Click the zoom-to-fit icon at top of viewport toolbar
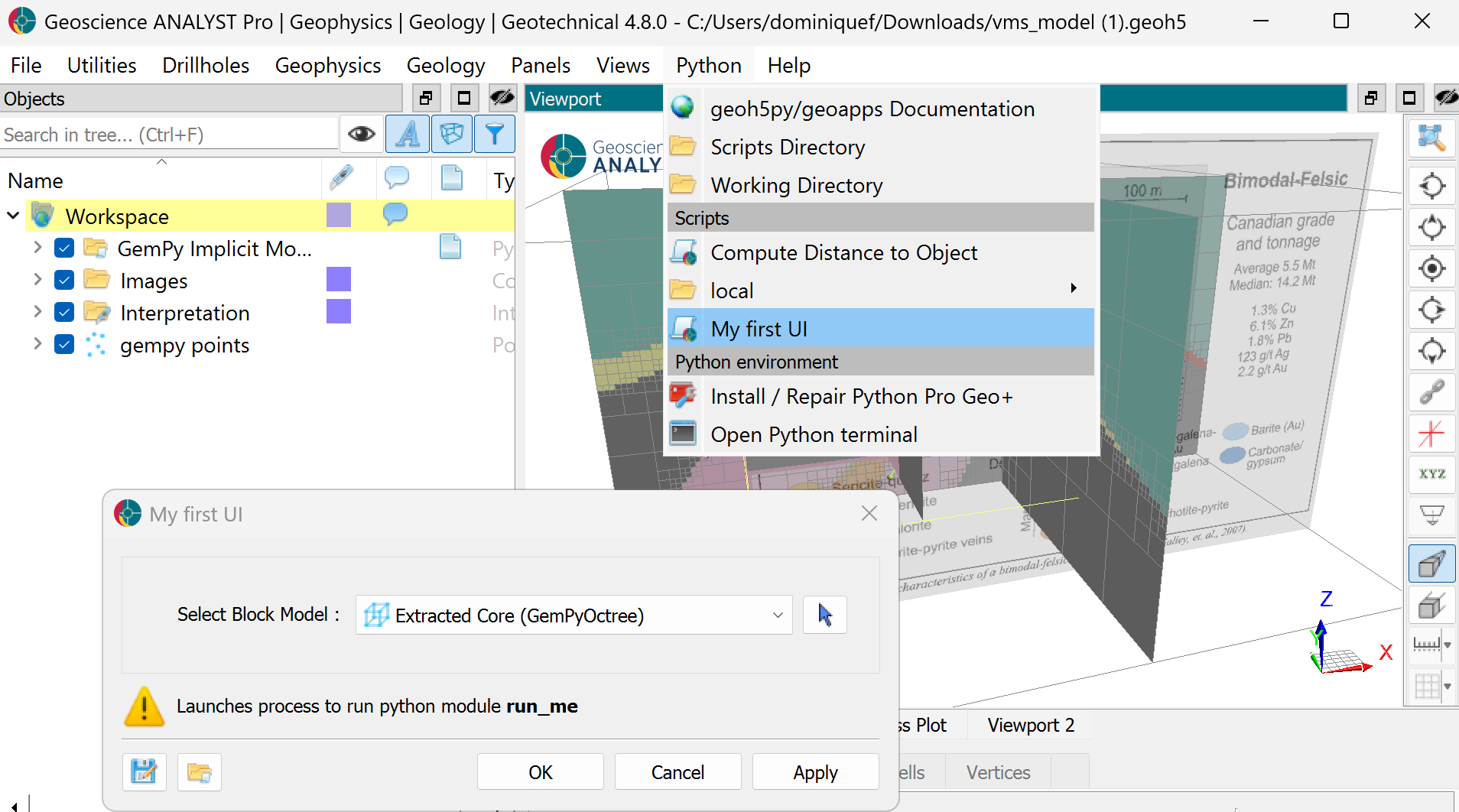The height and width of the screenshot is (812, 1459). (1431, 138)
